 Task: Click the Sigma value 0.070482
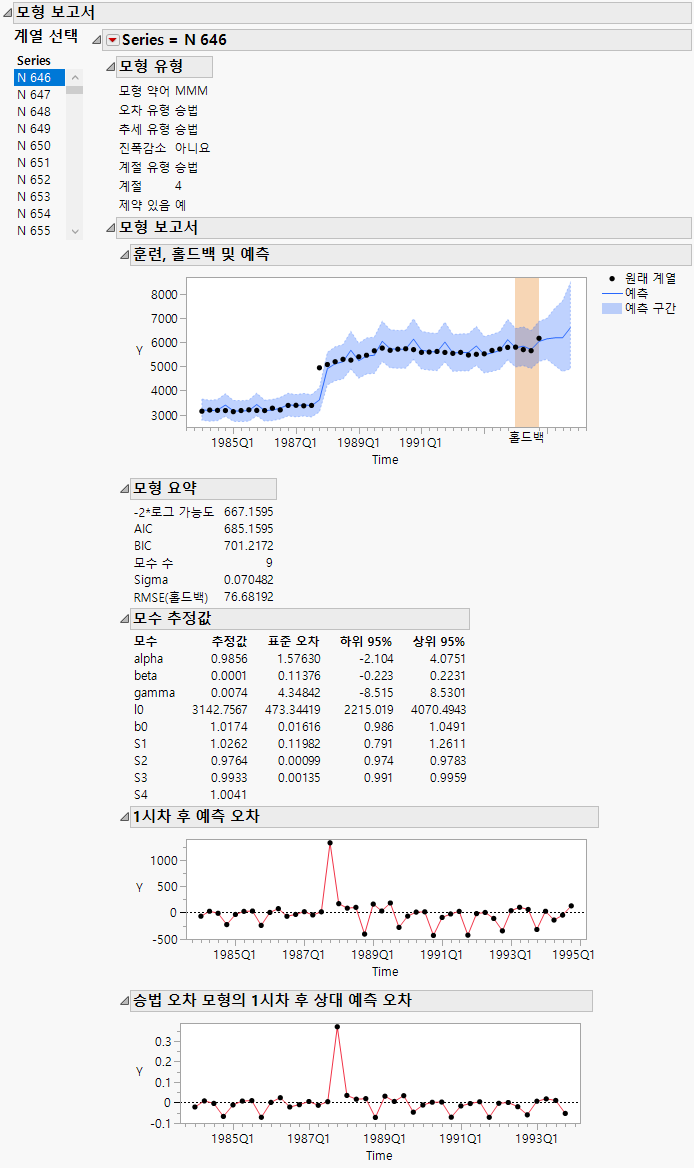(249, 580)
